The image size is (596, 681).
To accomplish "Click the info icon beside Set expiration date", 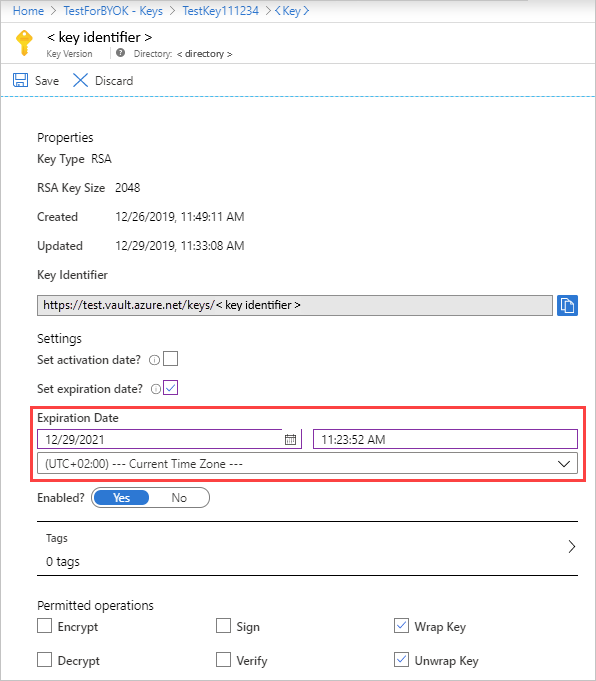I will 156,389.
